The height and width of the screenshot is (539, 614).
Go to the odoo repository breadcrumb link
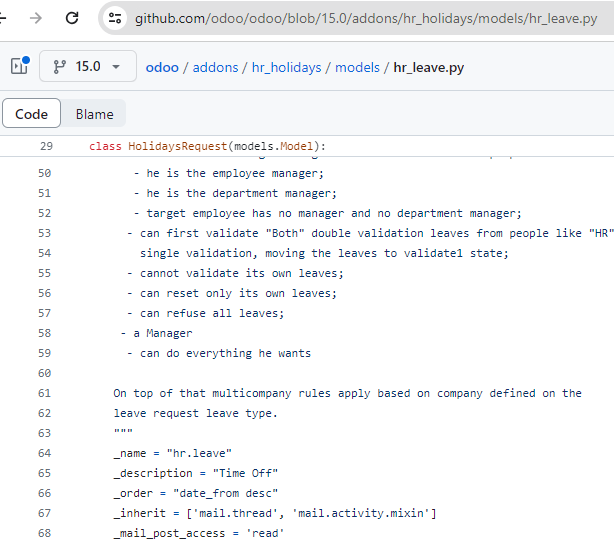[x=162, y=67]
